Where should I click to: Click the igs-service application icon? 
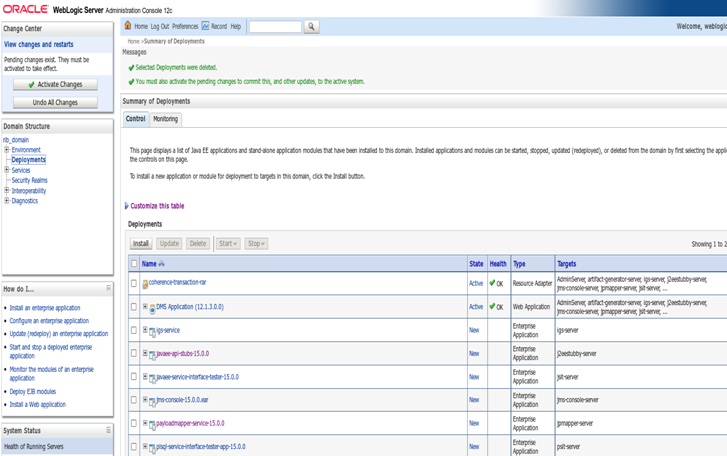tap(152, 331)
